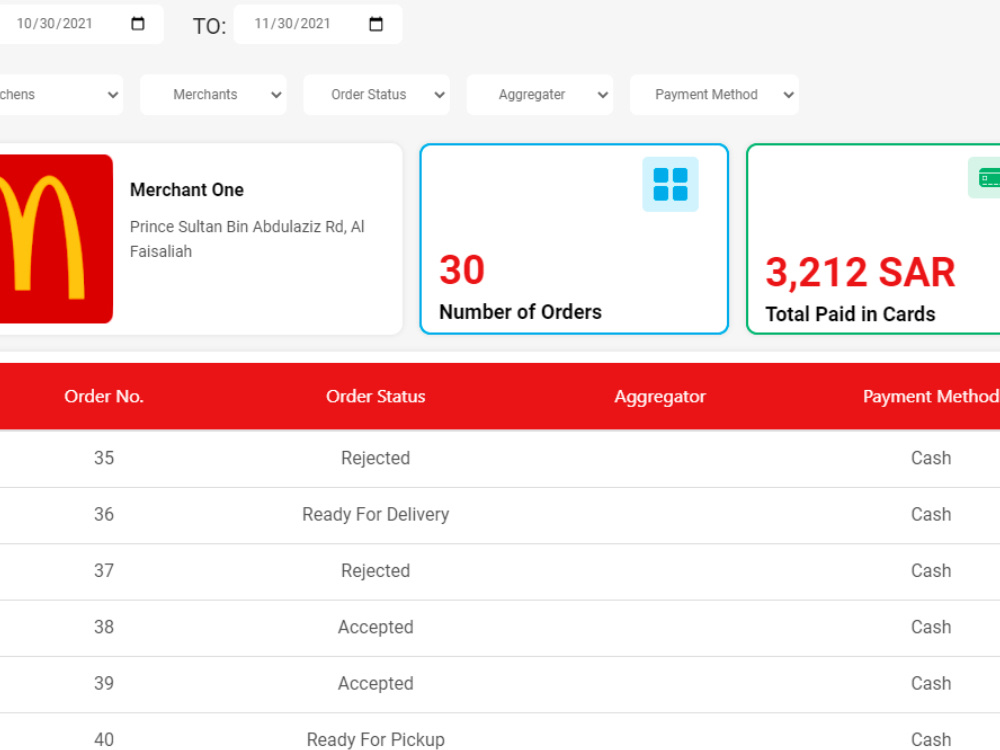Select the Total Paid in Cards card
1000x750 pixels.
click(873, 239)
